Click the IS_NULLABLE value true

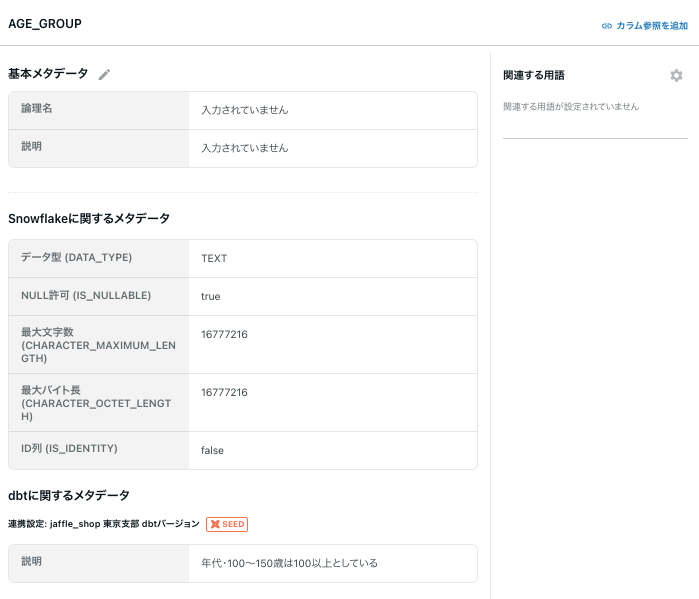[210, 296]
